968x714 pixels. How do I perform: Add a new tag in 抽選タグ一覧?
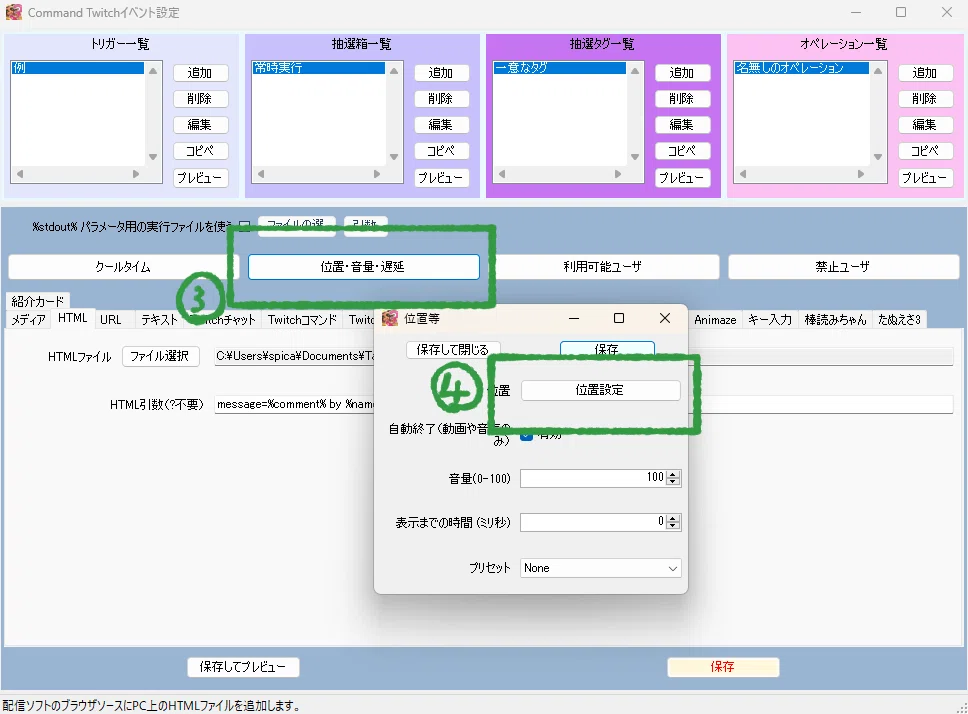[682, 73]
